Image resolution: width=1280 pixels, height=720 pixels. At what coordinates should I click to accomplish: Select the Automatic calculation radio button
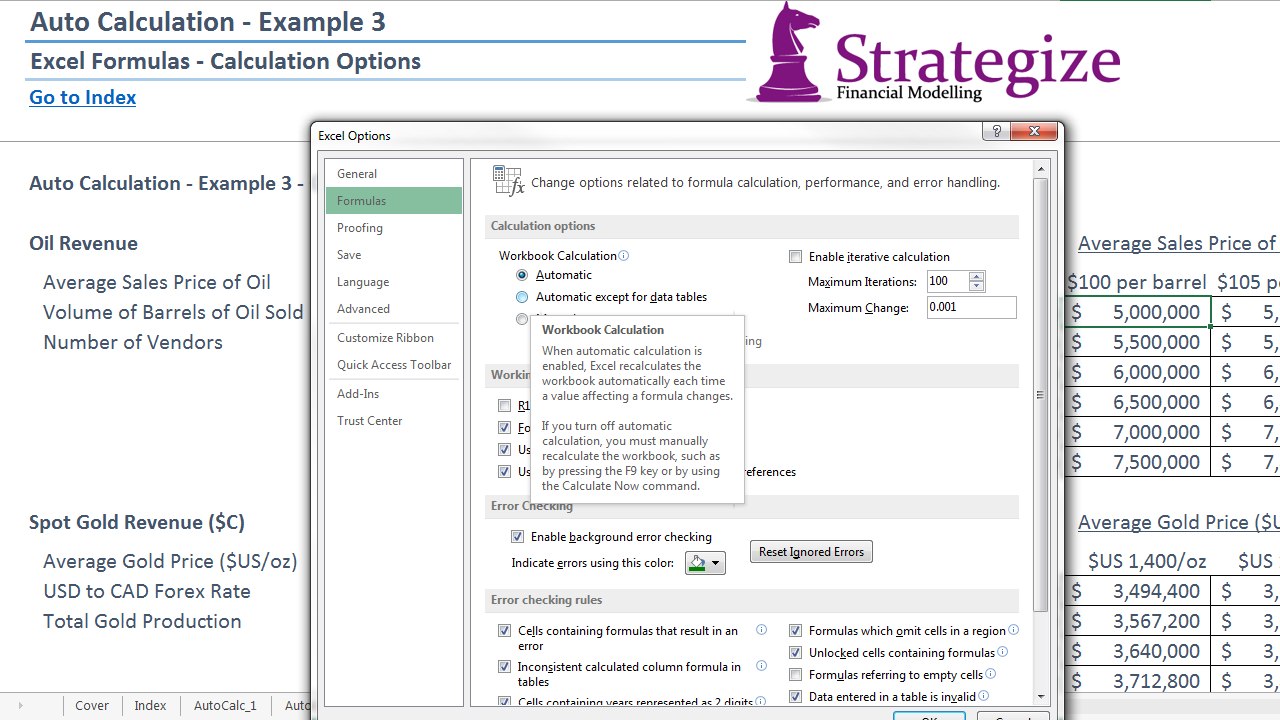pyautogui.click(x=522, y=275)
